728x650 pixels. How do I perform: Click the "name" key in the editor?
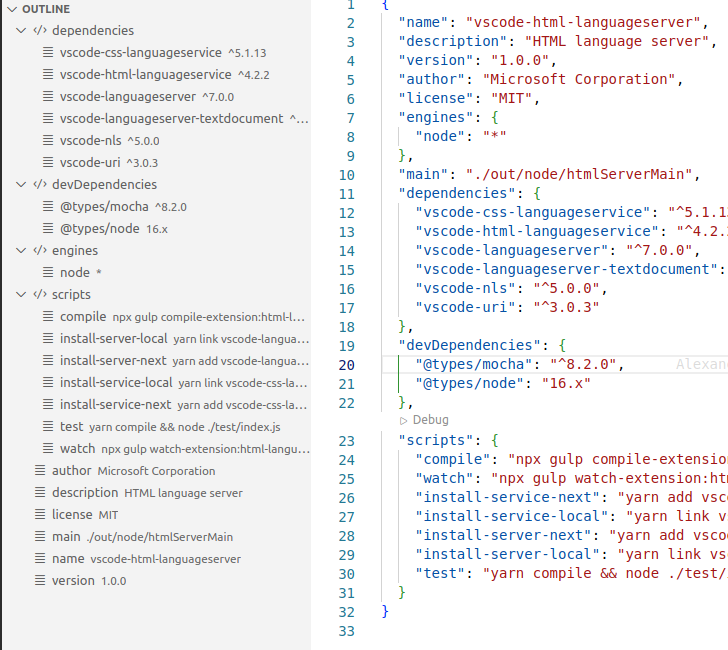click(x=423, y=22)
